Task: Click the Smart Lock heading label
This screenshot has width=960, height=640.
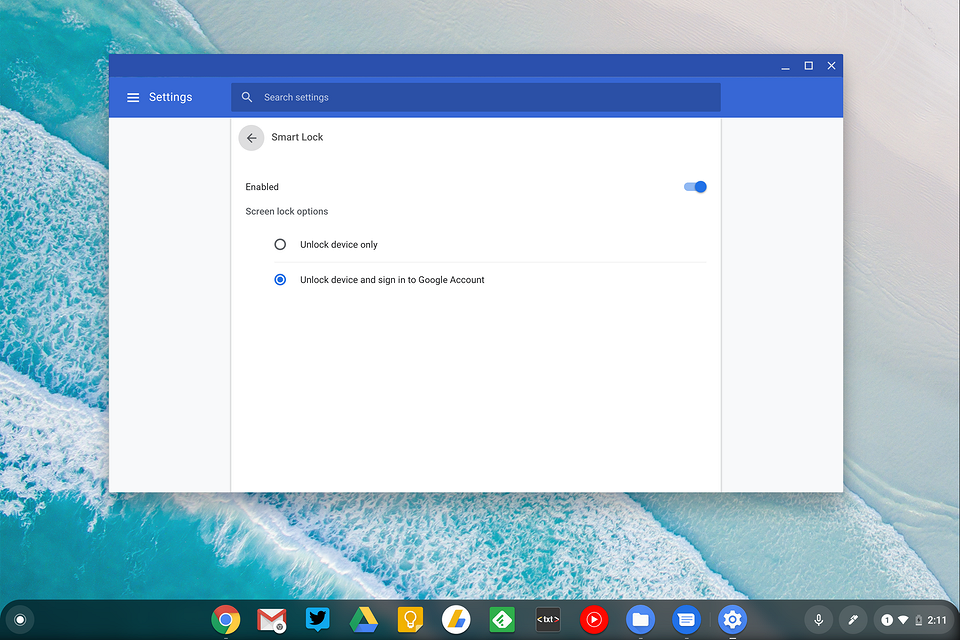Action: [297, 137]
